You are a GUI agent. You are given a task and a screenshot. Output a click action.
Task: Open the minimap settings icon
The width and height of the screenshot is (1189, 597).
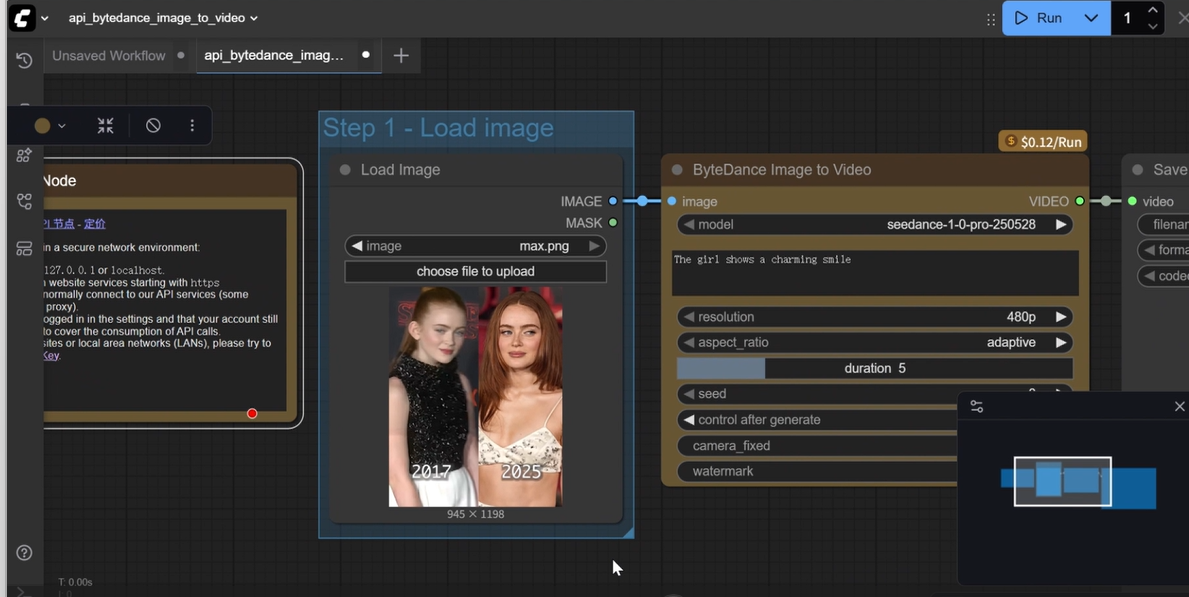pyautogui.click(x=977, y=407)
